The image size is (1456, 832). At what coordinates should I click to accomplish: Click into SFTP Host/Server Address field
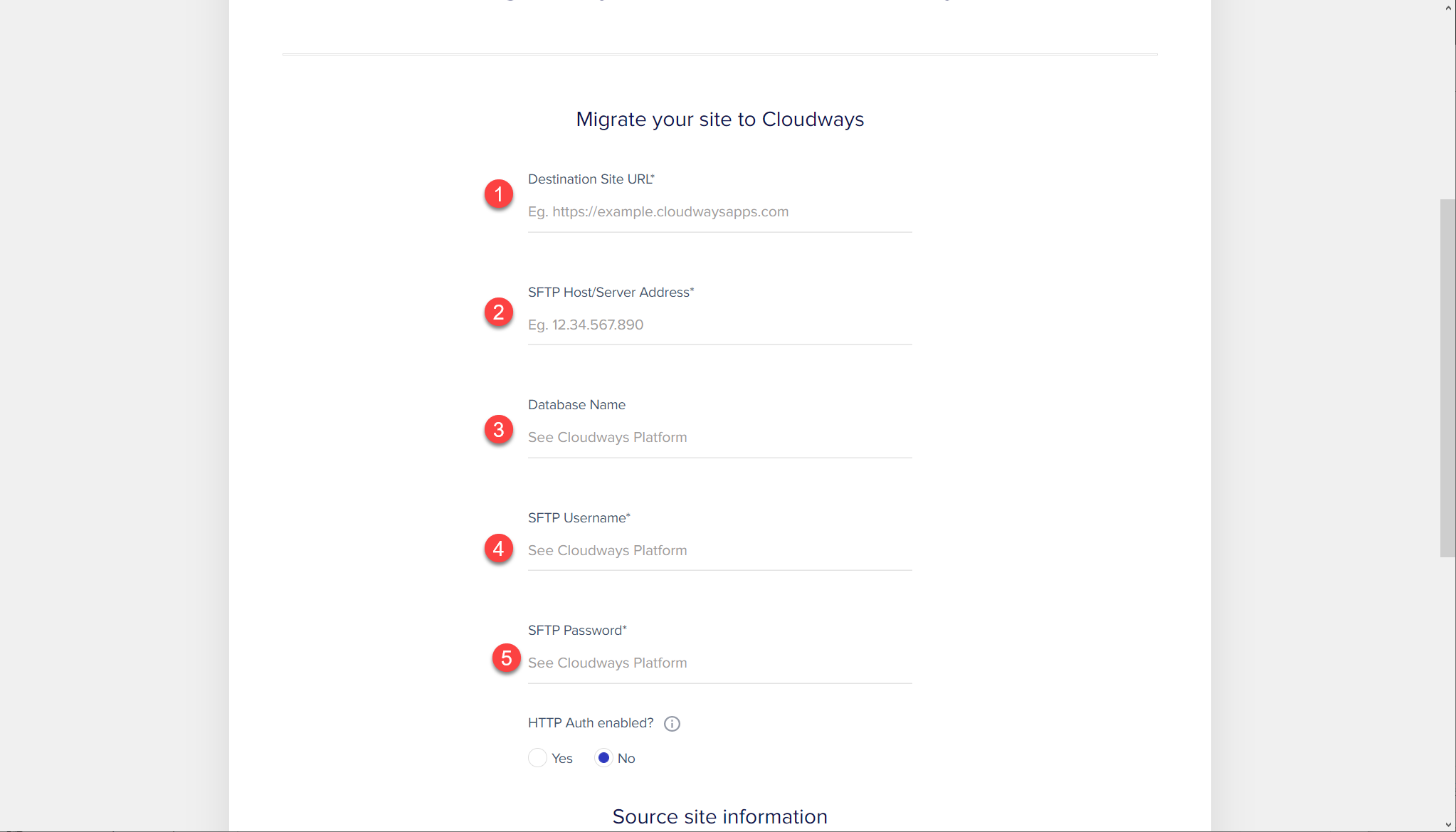[719, 325]
